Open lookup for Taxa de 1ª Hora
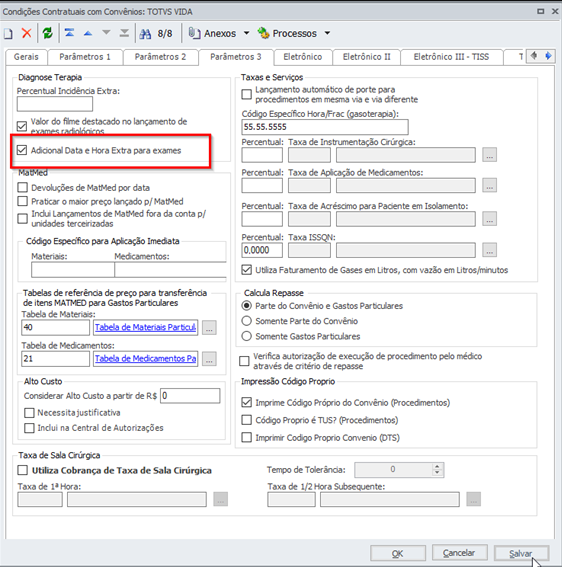This screenshot has width=562, height=567. [x=221, y=499]
